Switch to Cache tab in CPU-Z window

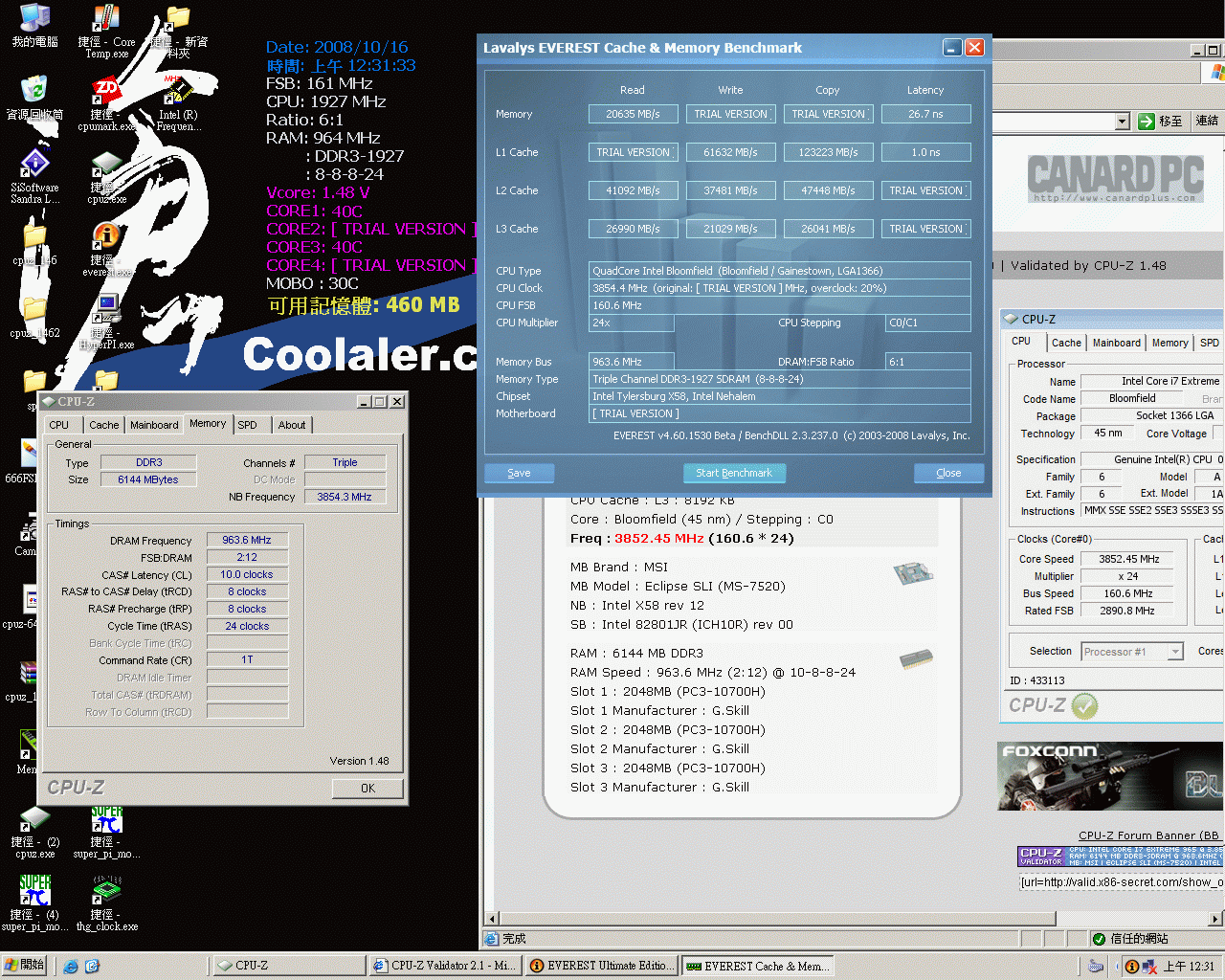[x=104, y=425]
